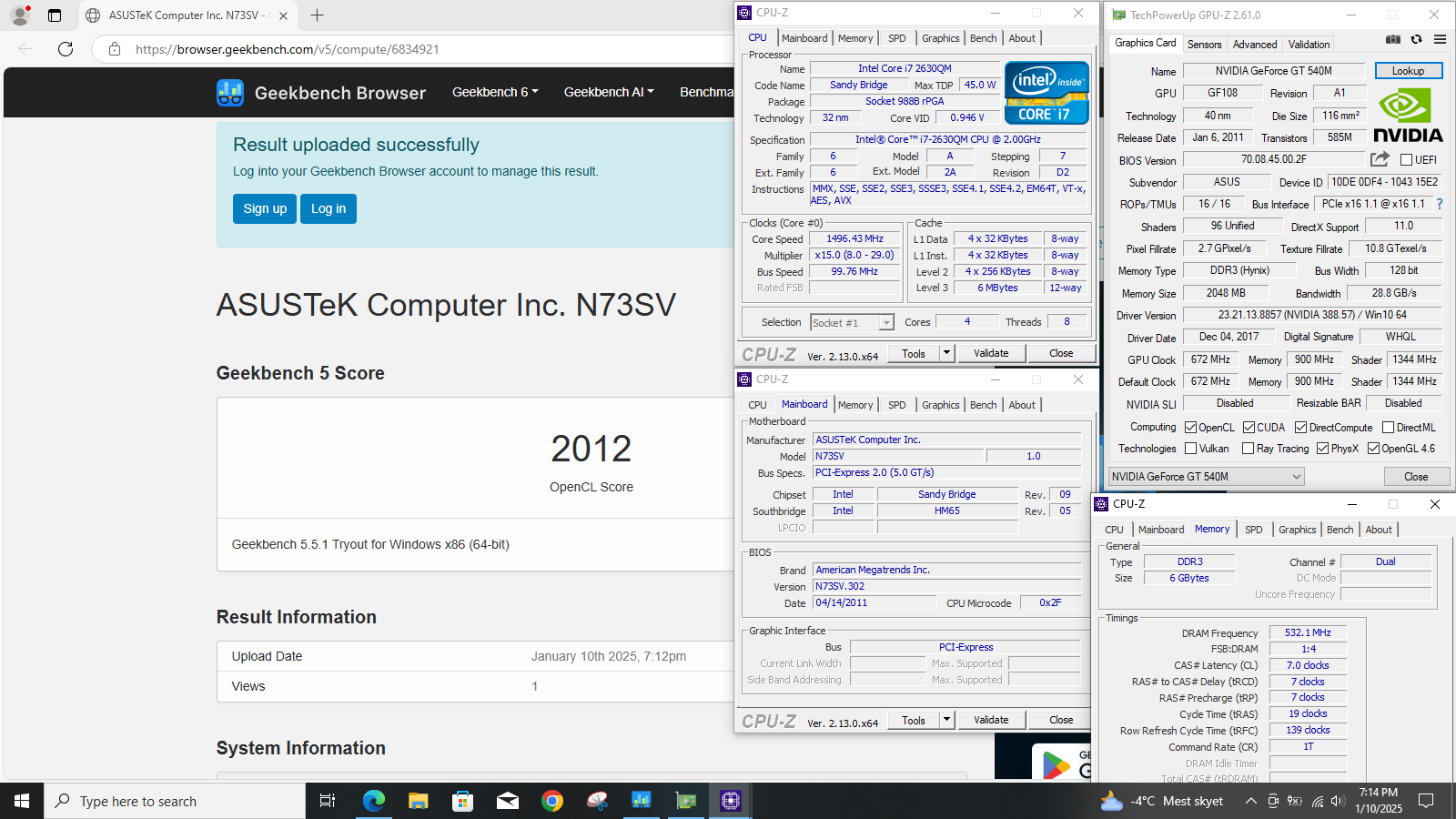The width and height of the screenshot is (1456, 819).
Task: Open the Geekbench AI dropdown menu
Action: (x=609, y=92)
